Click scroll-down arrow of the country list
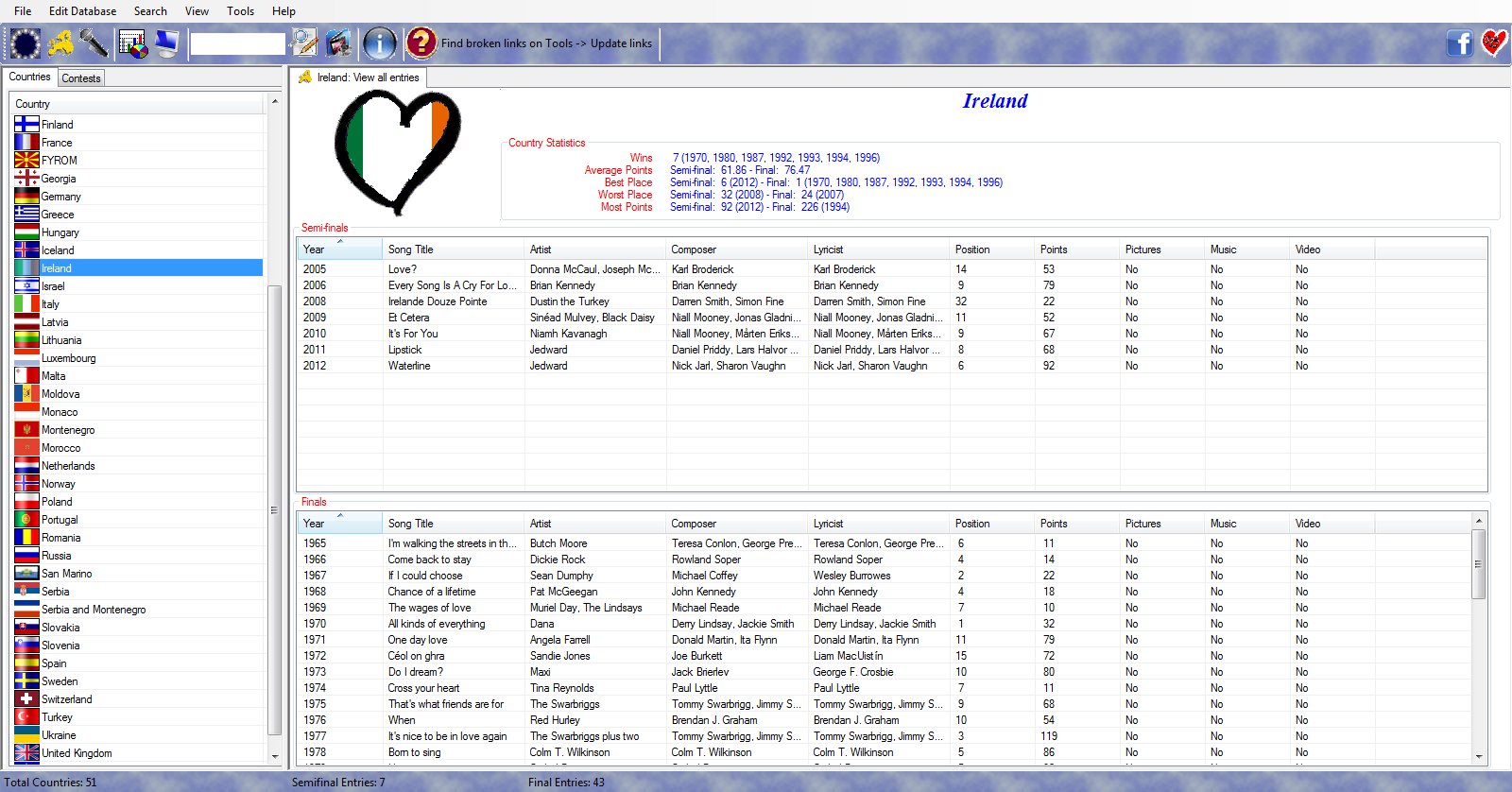The width and height of the screenshot is (1512, 792). 275,756
